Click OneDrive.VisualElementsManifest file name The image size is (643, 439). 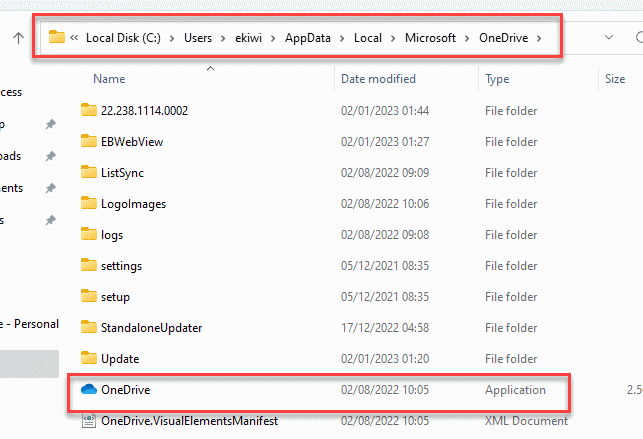pyautogui.click(x=189, y=421)
